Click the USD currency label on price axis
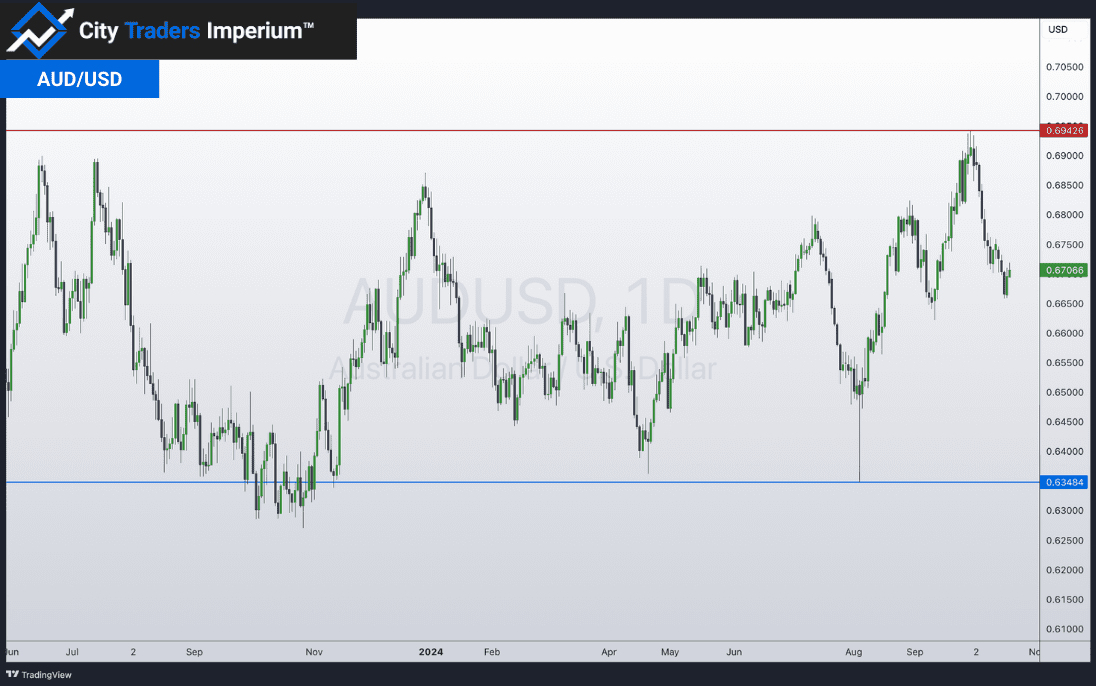The image size is (1096, 686). pyautogui.click(x=1058, y=29)
